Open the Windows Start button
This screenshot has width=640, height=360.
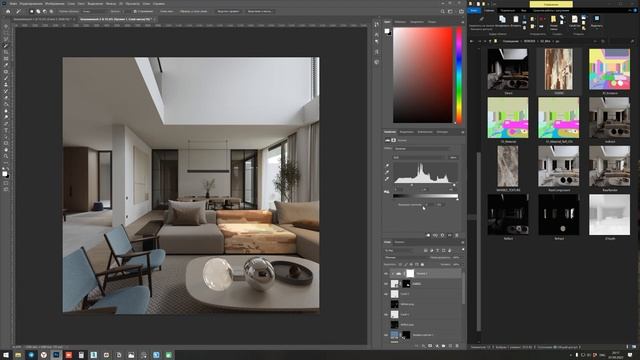(6, 355)
